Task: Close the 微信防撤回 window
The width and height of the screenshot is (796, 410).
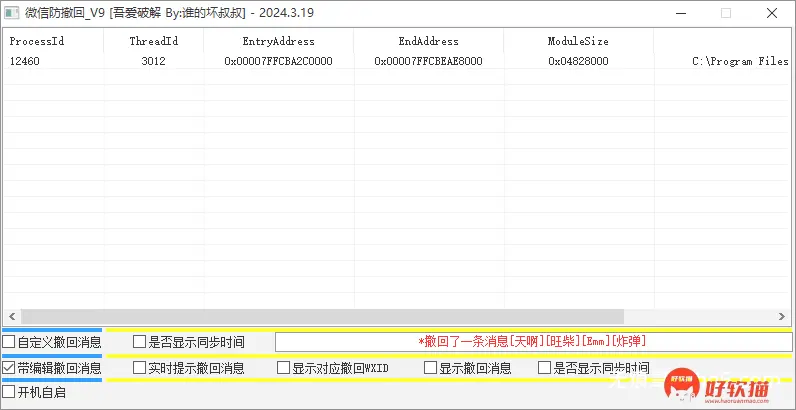Action: (772, 14)
